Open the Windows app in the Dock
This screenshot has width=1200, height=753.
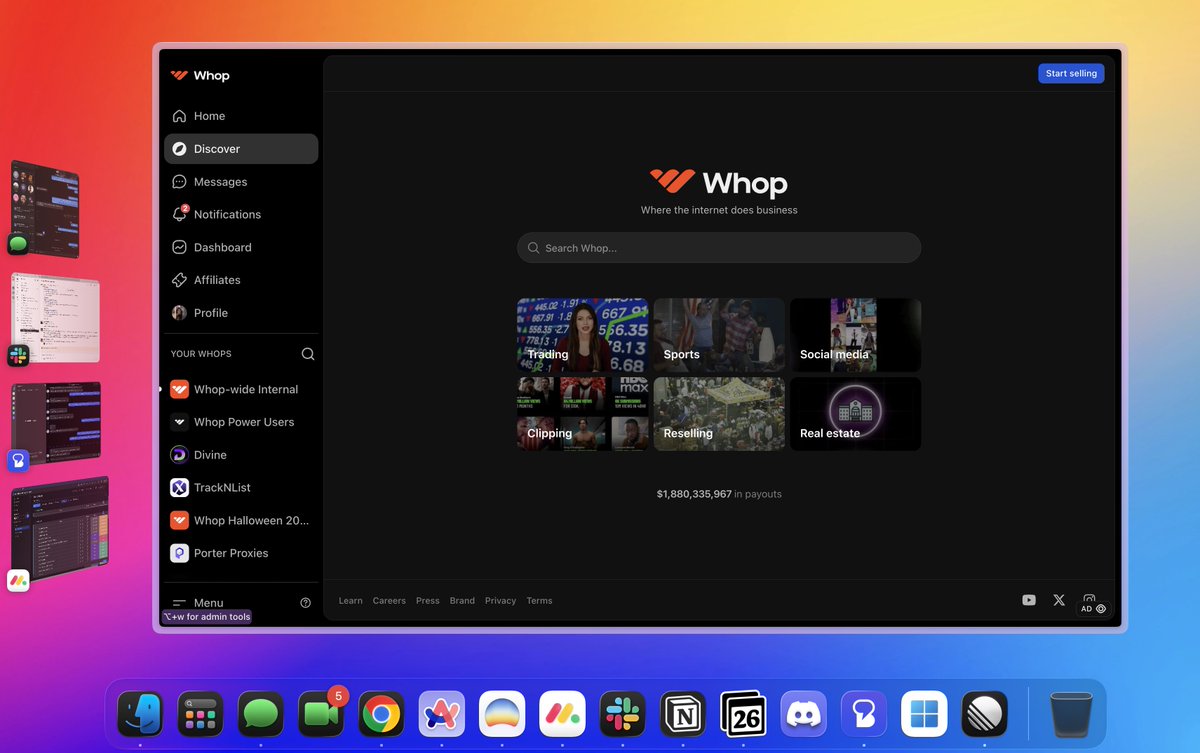tap(924, 714)
